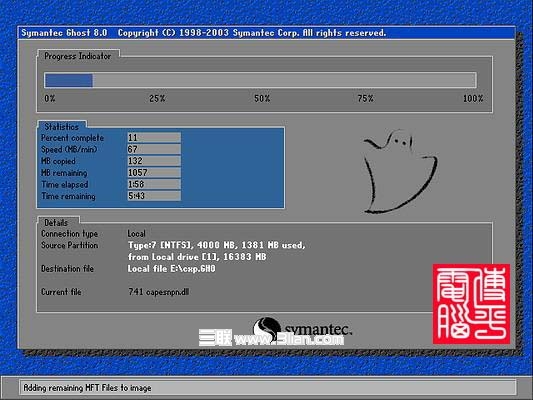Click the 100% progress scale mark
Screen dimensions: 533x400
pyautogui.click(x=473, y=99)
